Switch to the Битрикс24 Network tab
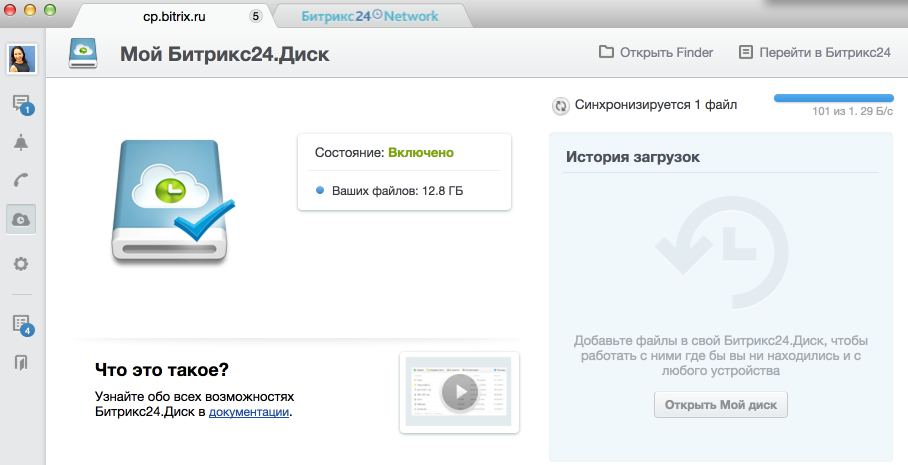 (x=371, y=16)
